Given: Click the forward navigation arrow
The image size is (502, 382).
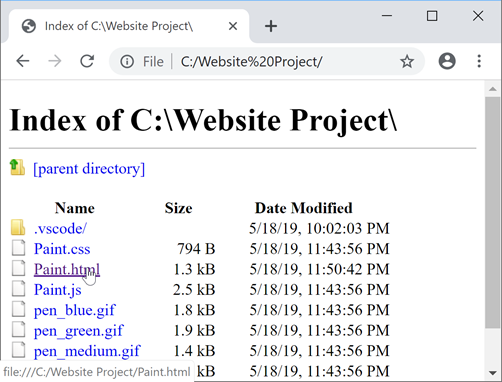Looking at the screenshot, I should pyautogui.click(x=55, y=61).
